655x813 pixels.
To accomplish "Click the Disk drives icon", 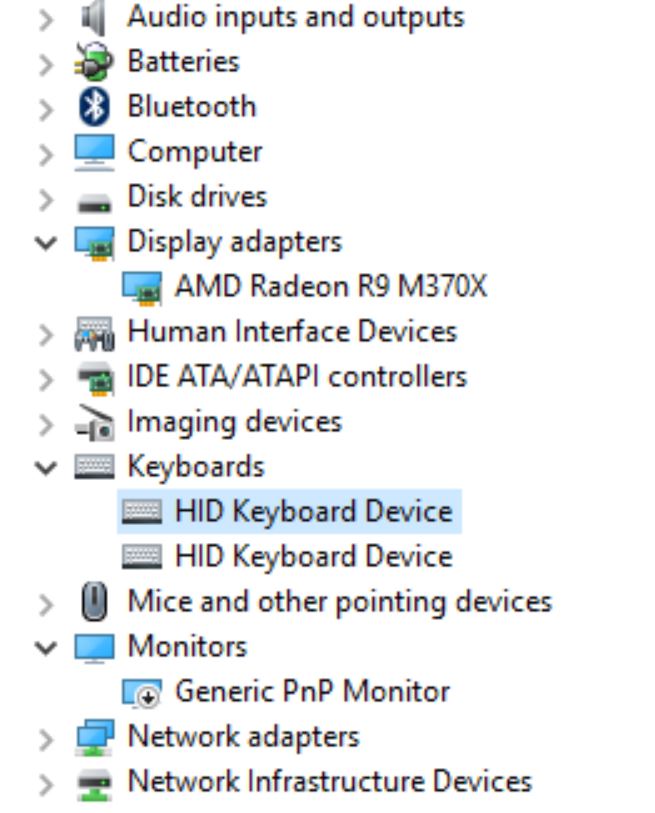I will coord(94,199).
